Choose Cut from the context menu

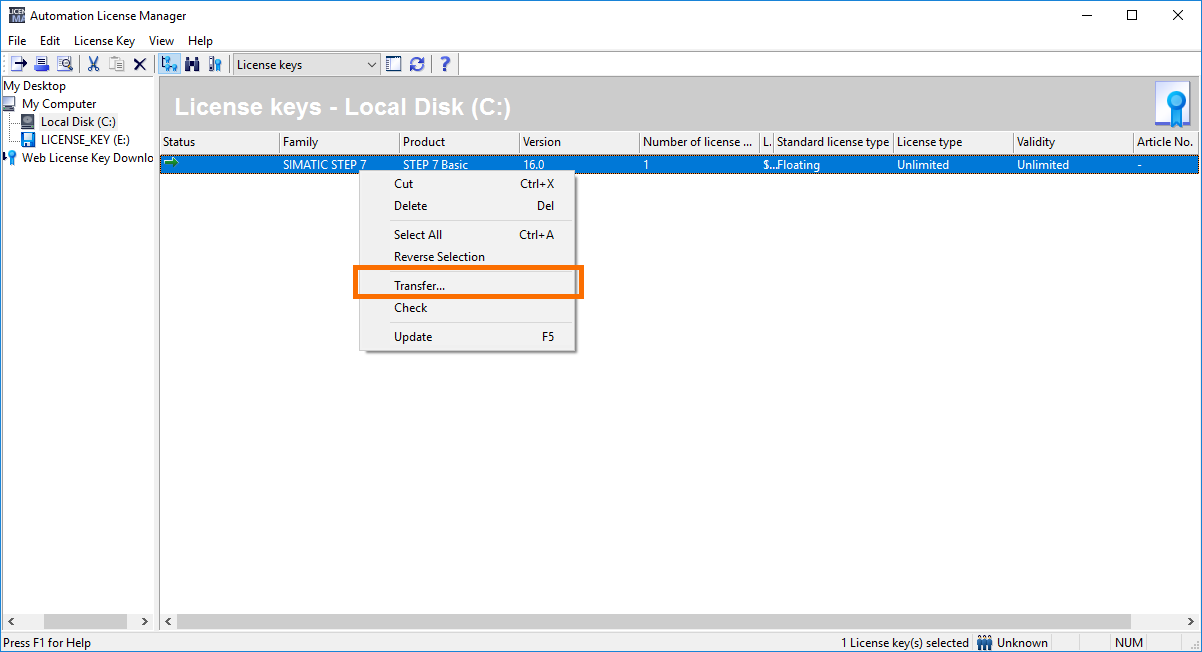tap(468, 184)
